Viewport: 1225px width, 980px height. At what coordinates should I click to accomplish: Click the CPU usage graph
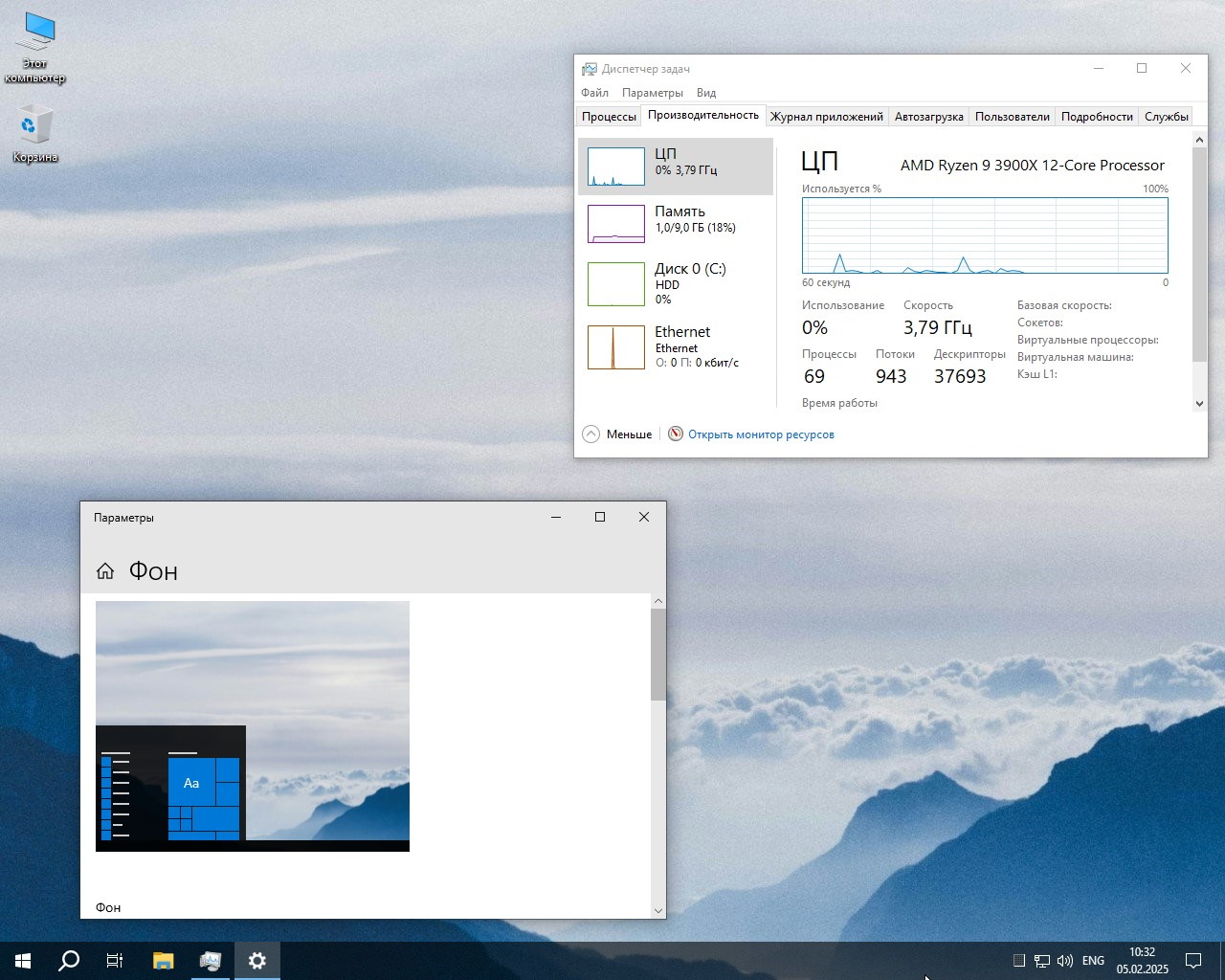(x=985, y=235)
